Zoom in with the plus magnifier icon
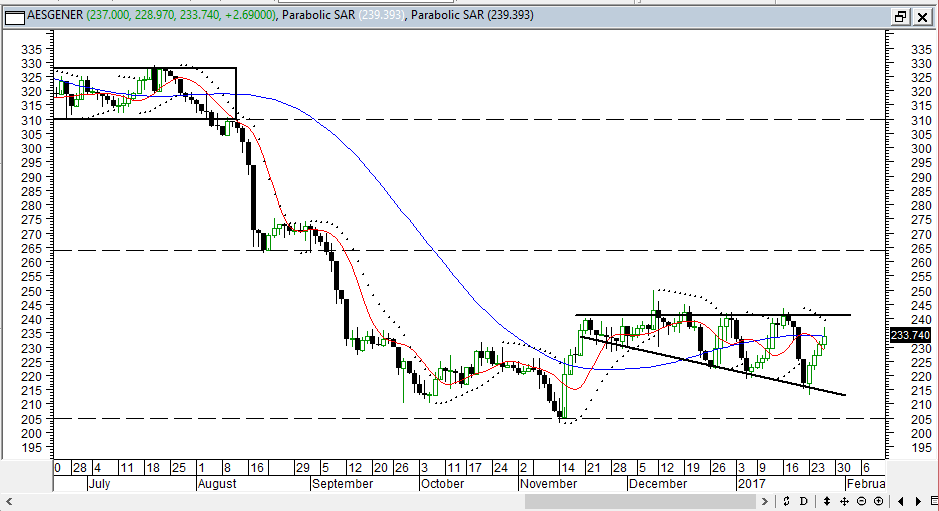 click(879, 501)
